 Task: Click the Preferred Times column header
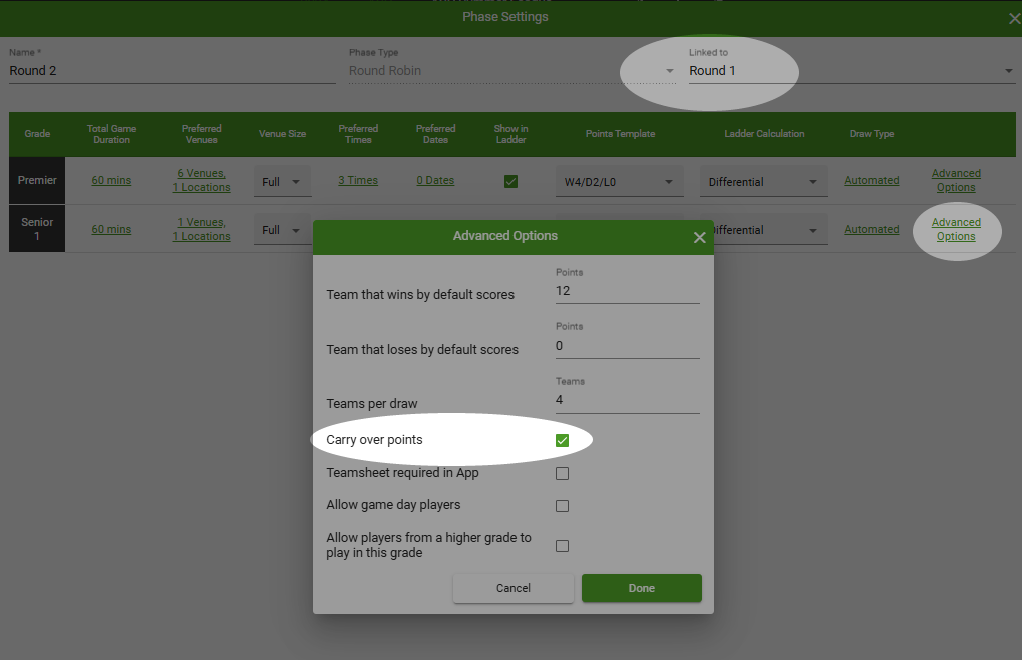358,134
